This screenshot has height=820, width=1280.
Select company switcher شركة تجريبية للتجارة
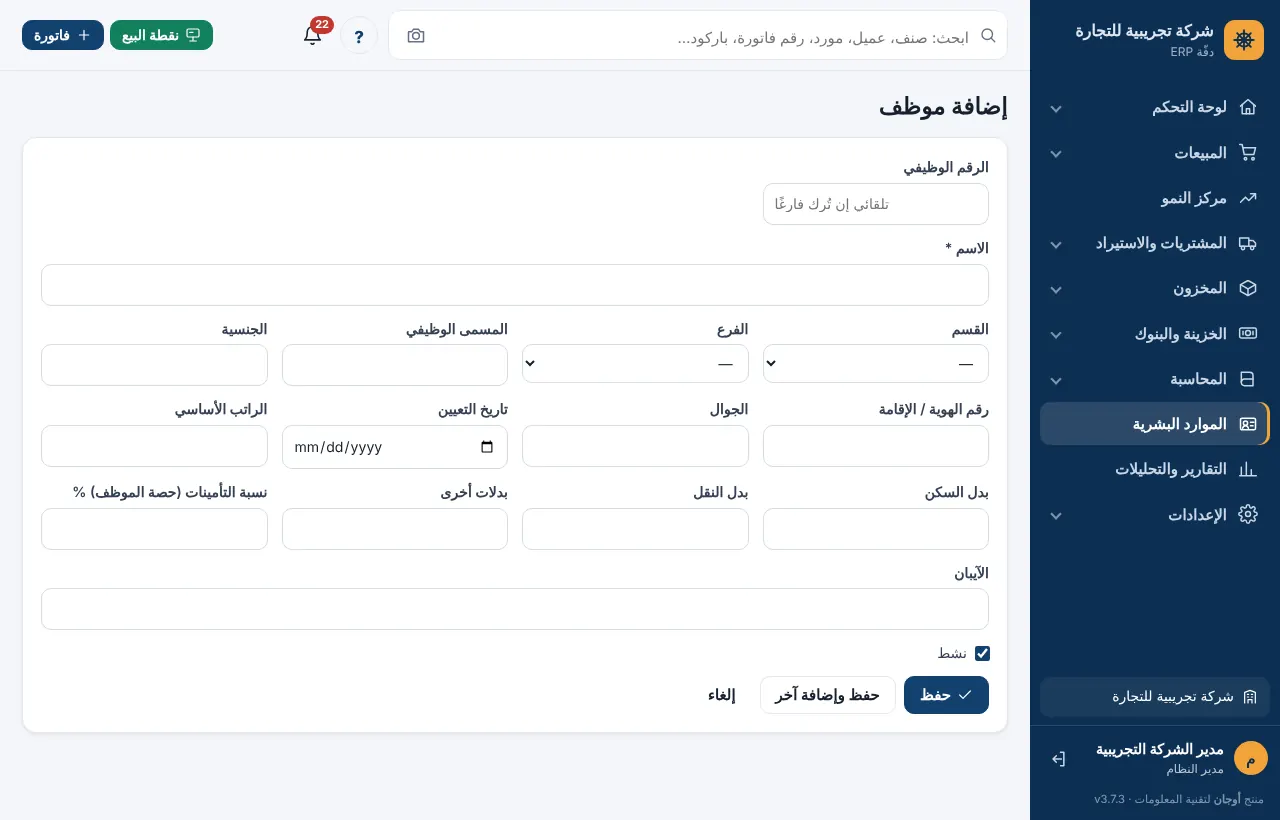(x=1154, y=697)
